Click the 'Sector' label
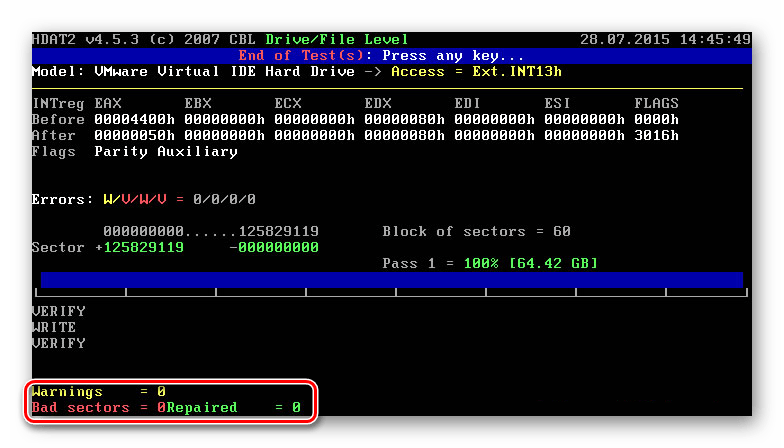The height and width of the screenshot is (448, 784). pos(58,248)
